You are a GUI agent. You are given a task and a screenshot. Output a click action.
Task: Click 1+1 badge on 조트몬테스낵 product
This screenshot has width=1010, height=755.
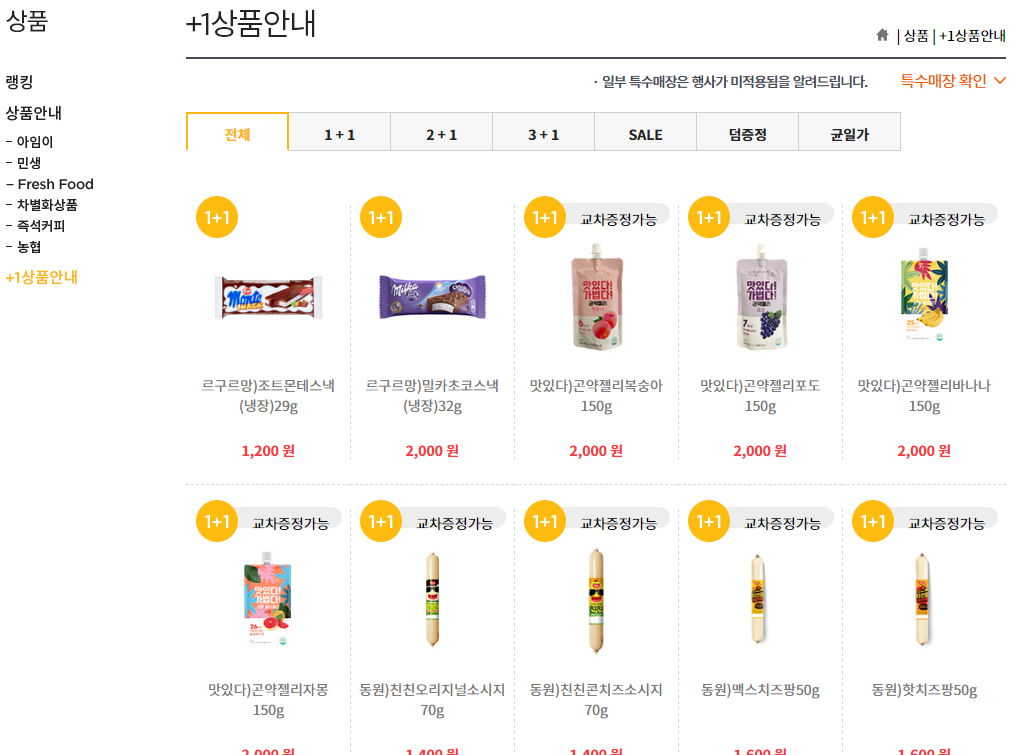click(217, 217)
